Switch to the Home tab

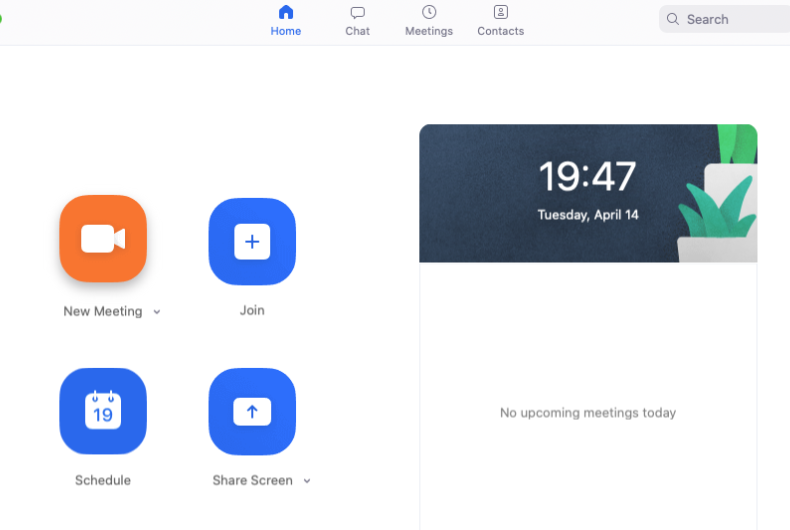286,21
